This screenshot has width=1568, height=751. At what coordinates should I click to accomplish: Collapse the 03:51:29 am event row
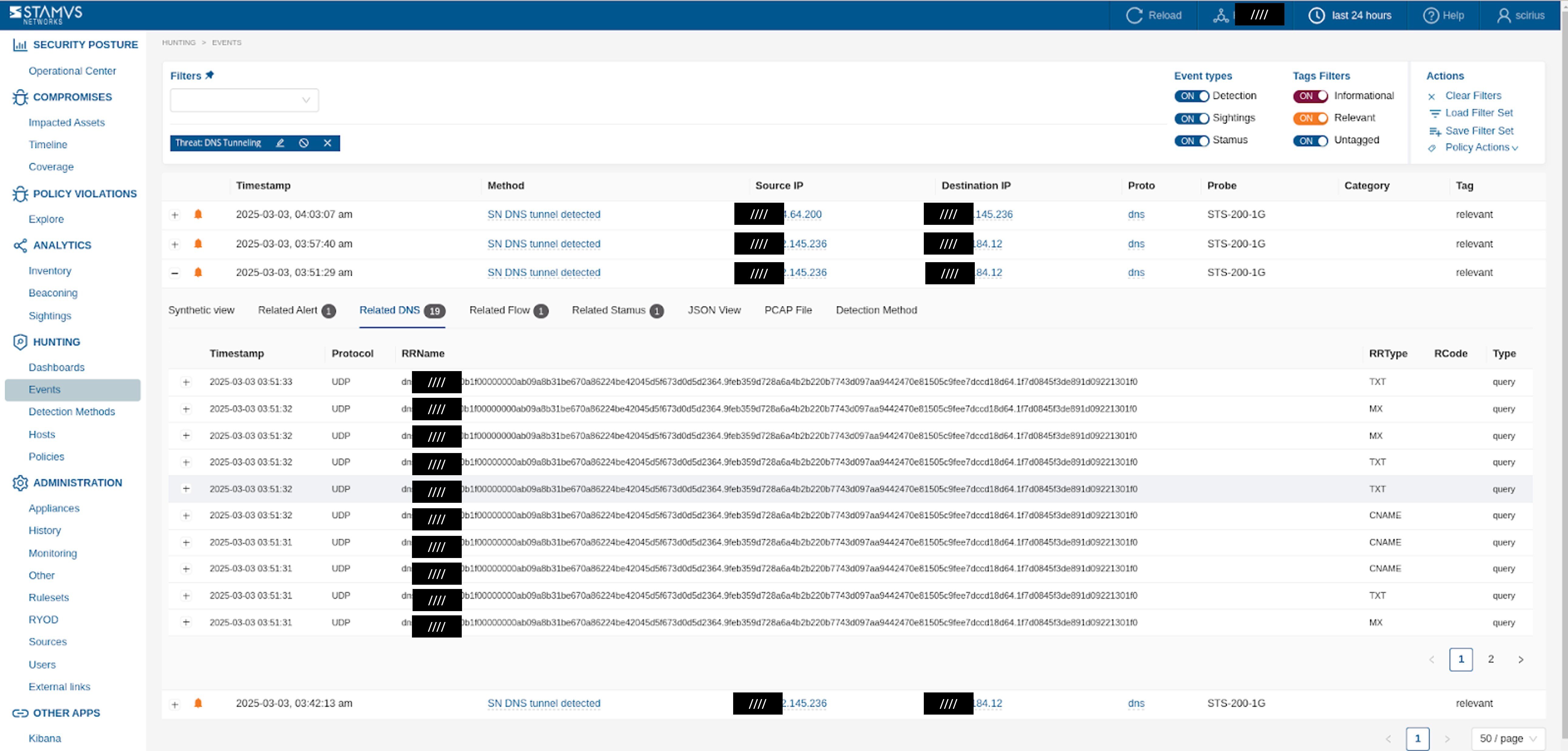coord(175,273)
